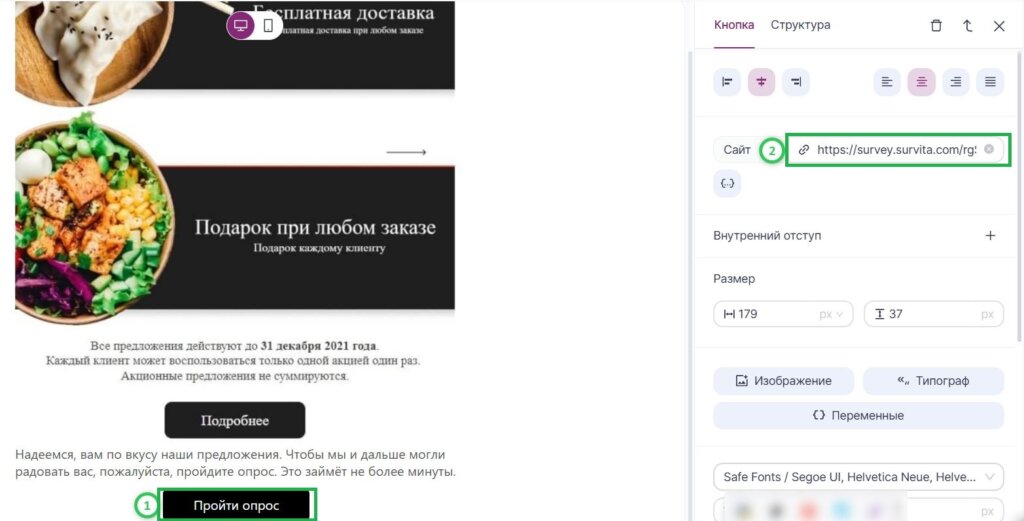Select the Подарок при любом заказе heading

(x=315, y=227)
